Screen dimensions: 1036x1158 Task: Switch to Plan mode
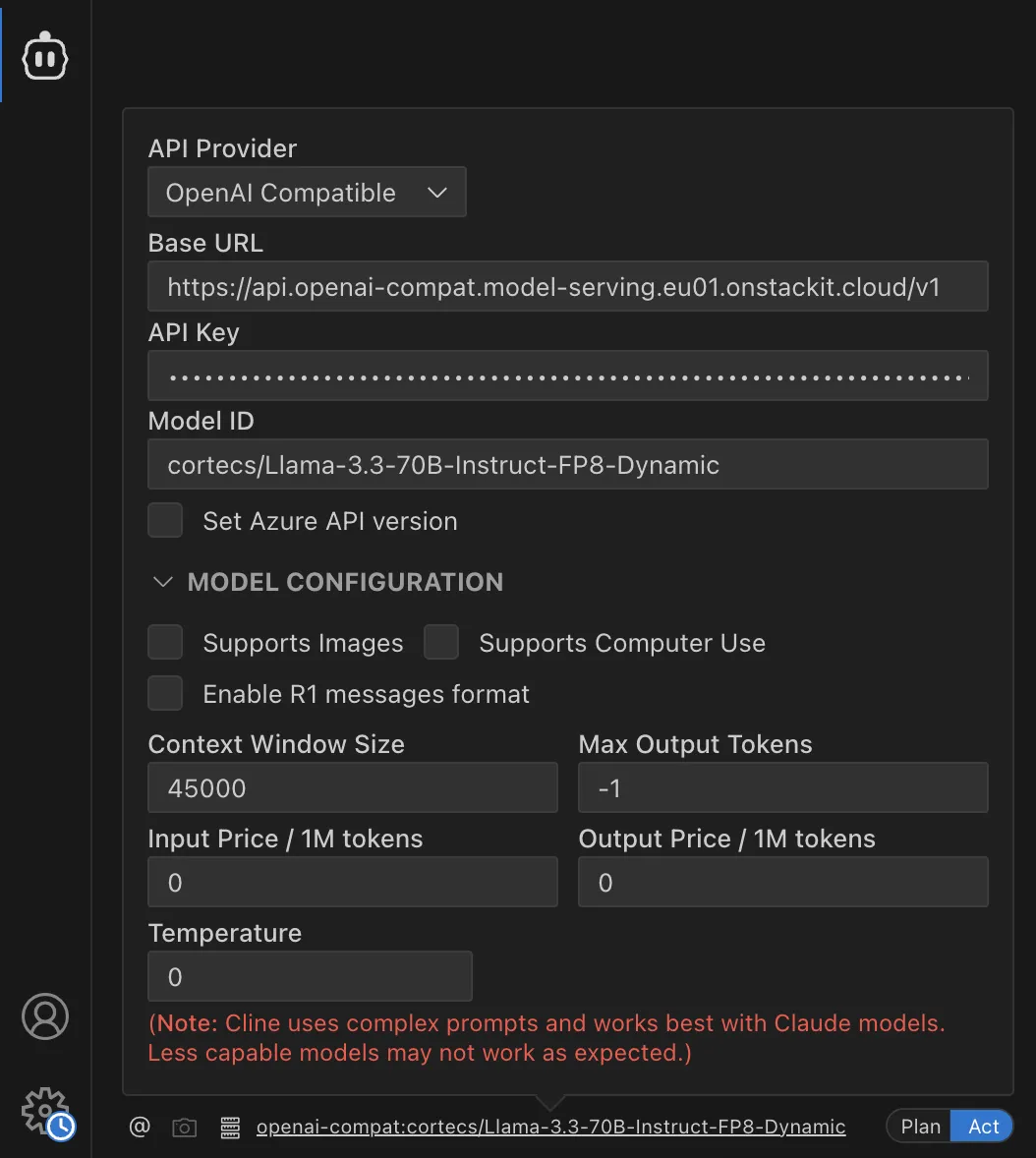[919, 1126]
